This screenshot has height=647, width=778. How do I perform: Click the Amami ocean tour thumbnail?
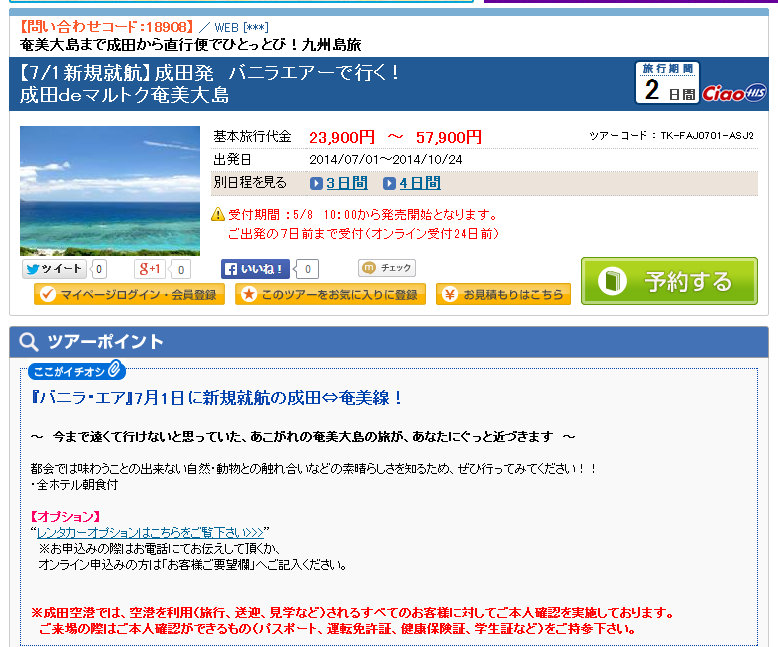(110, 191)
